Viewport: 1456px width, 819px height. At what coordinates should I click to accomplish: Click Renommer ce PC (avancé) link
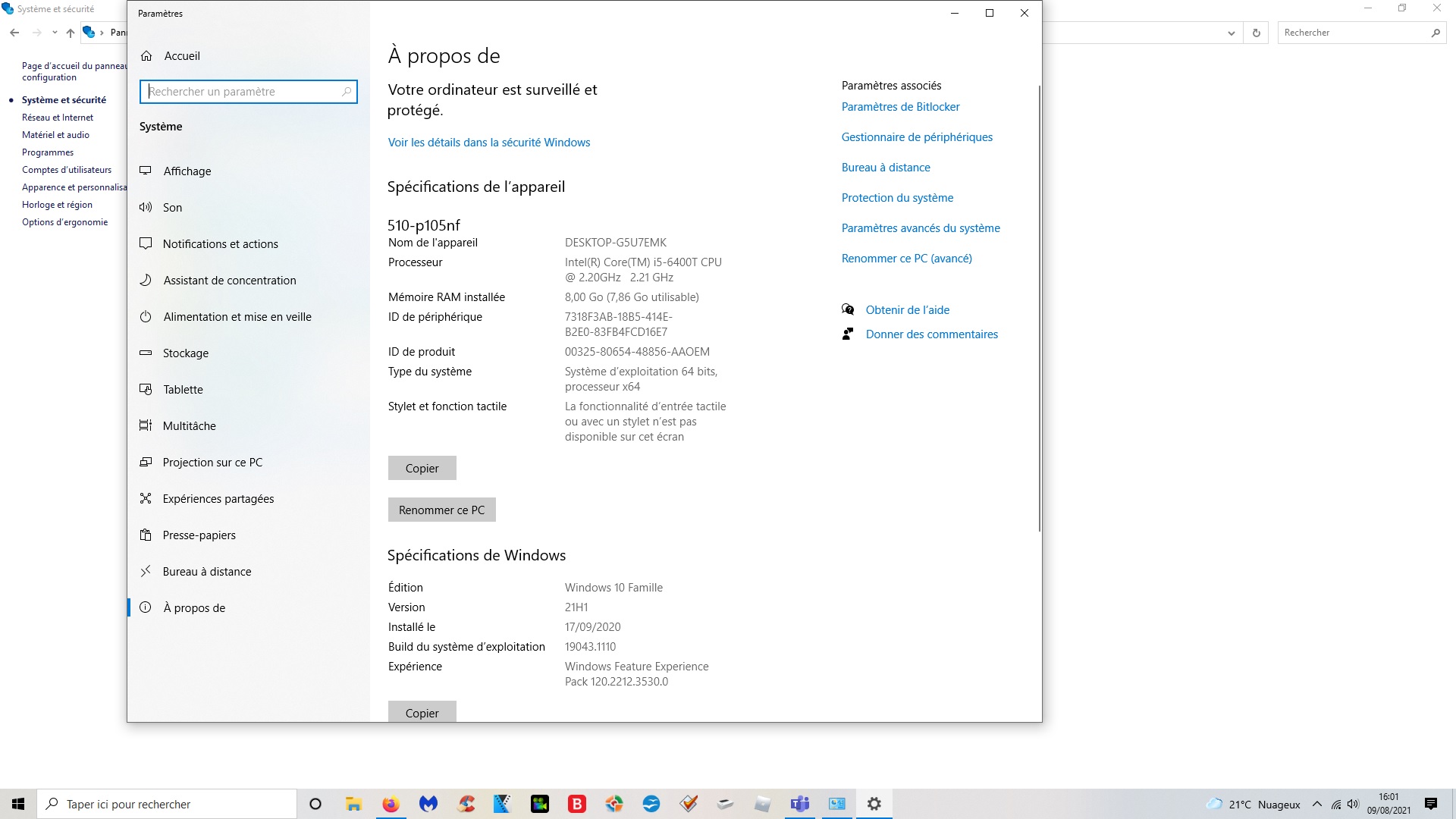click(906, 259)
